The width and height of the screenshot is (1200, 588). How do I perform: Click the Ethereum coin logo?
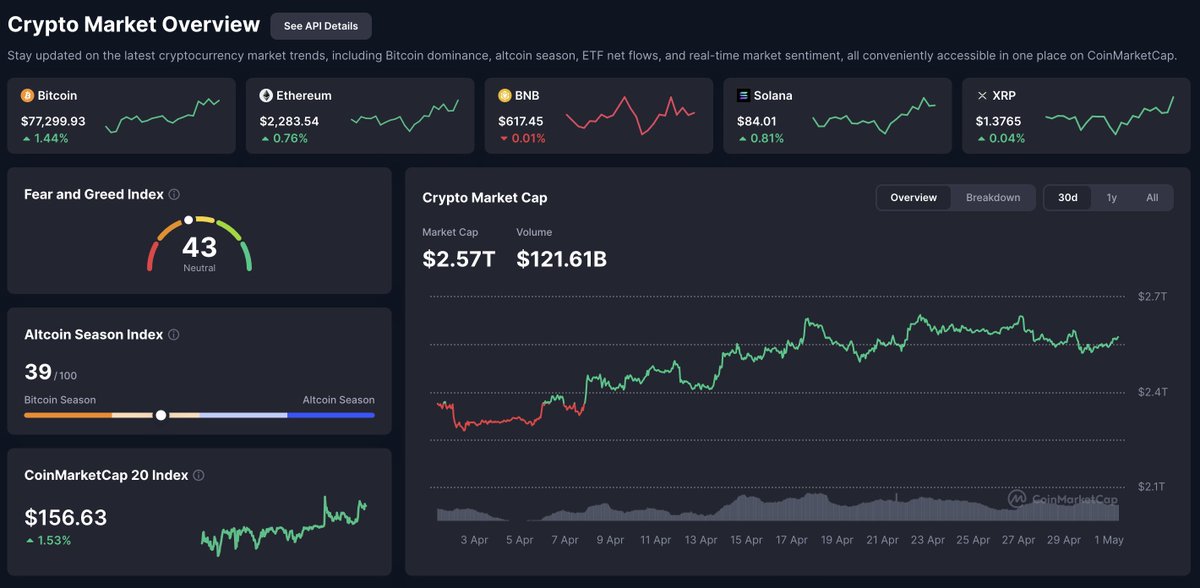[x=266, y=96]
